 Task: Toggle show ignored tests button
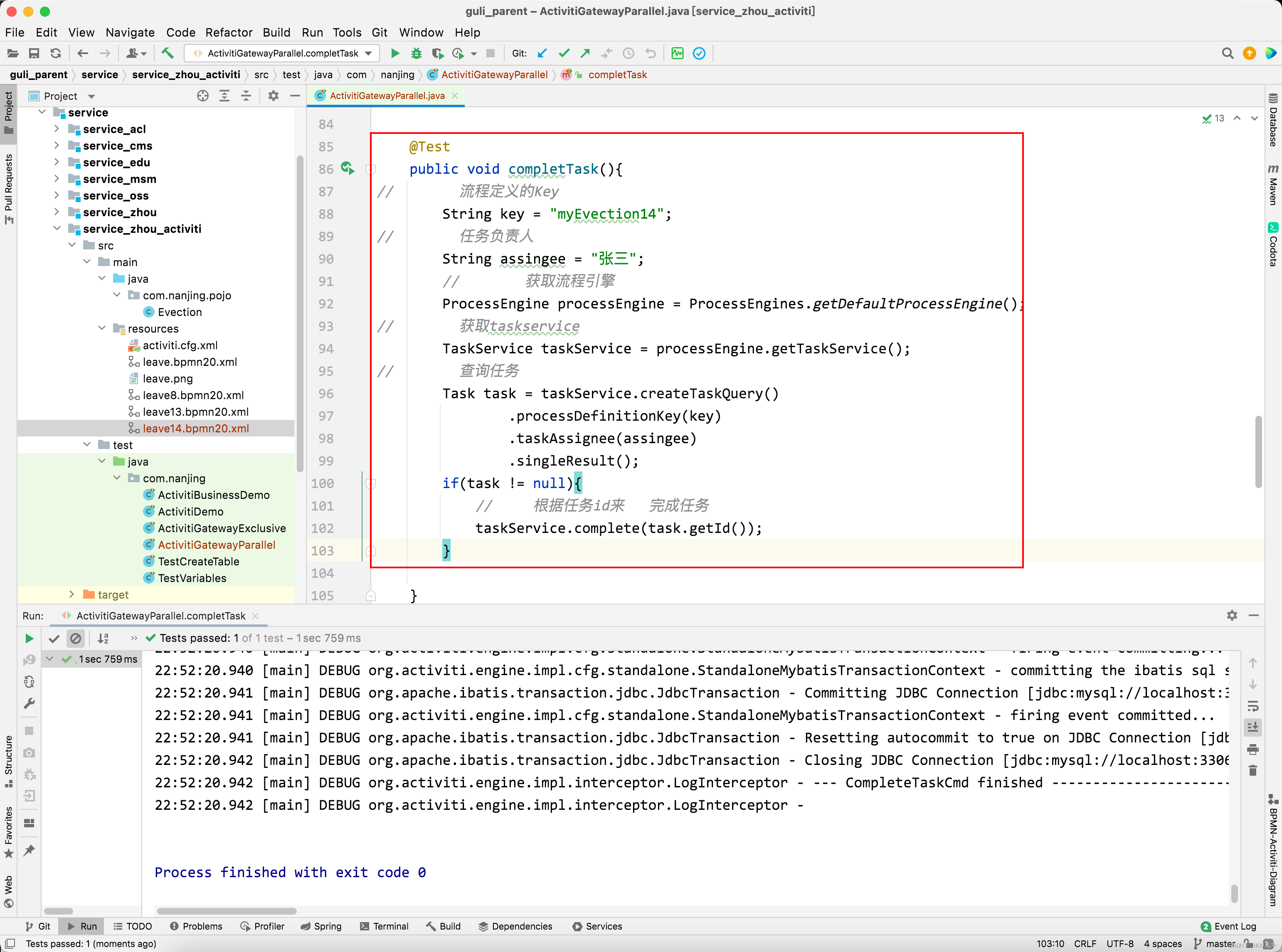(x=76, y=638)
